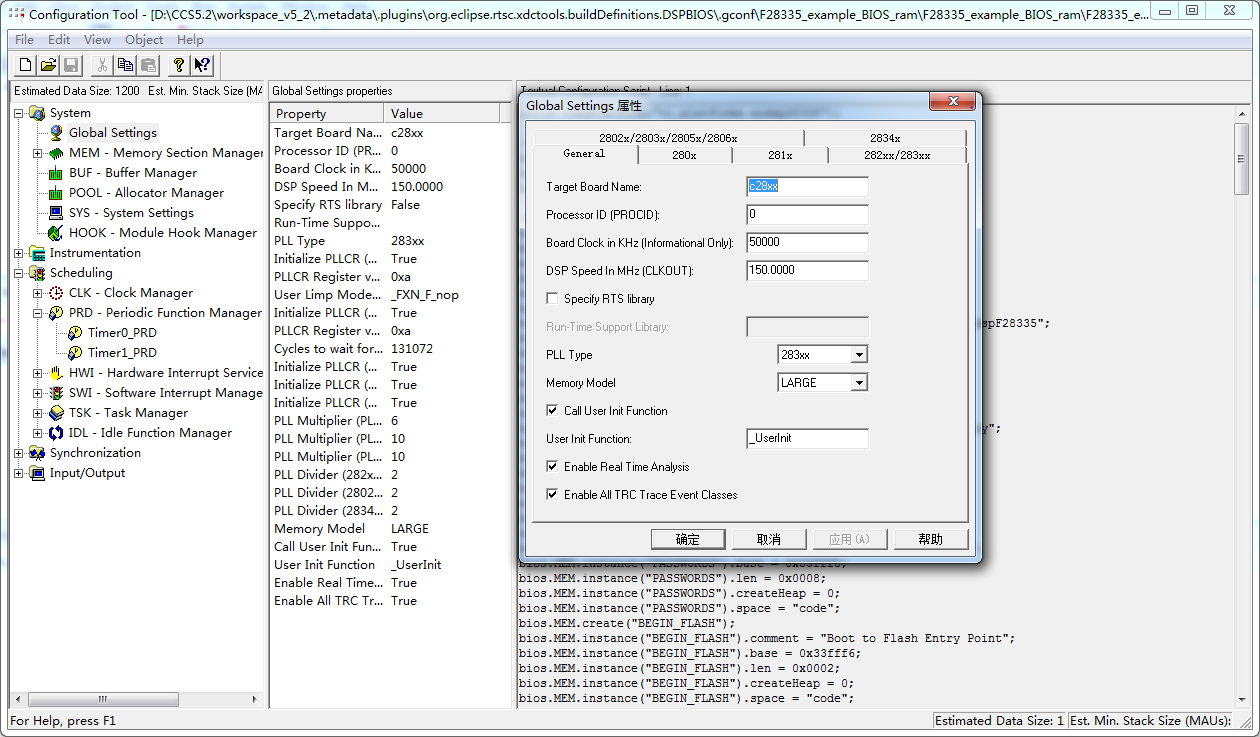1260x737 pixels.
Task: Click the 确定 (OK) button
Action: click(688, 539)
